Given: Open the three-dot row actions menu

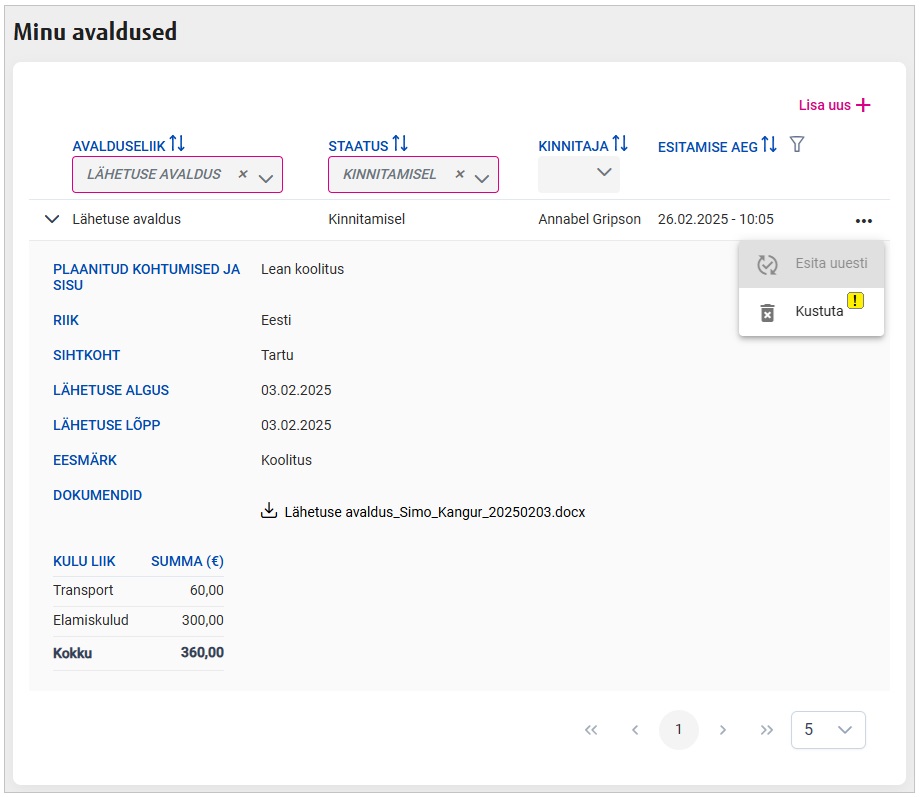Looking at the screenshot, I should click(864, 220).
